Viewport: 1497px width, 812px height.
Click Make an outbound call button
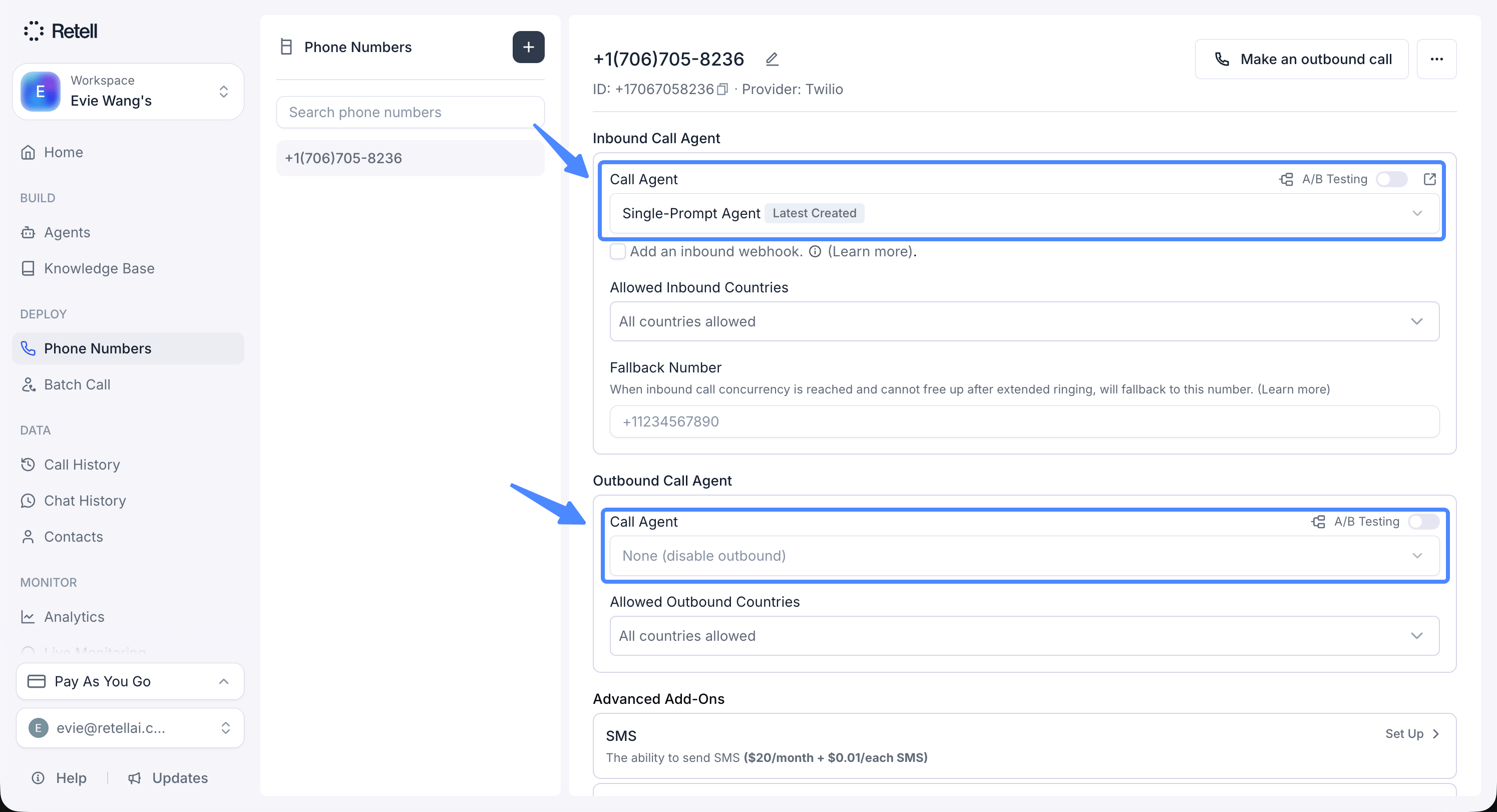pos(1301,59)
